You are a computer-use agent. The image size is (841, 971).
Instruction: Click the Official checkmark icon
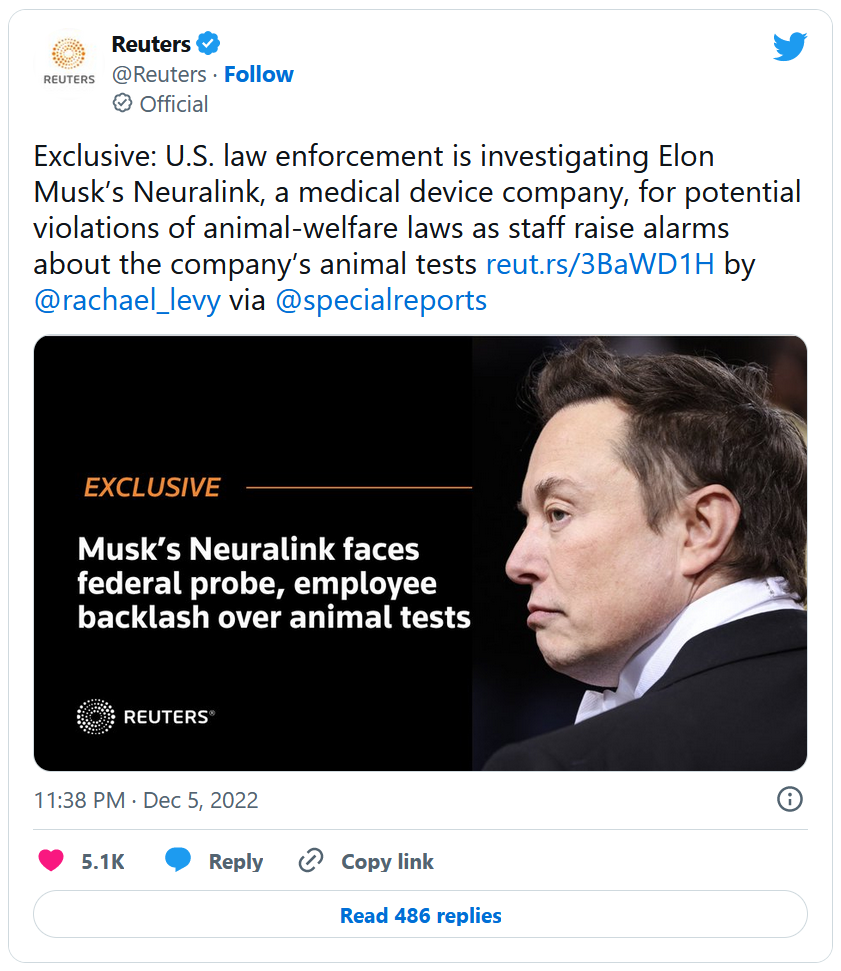[122, 103]
